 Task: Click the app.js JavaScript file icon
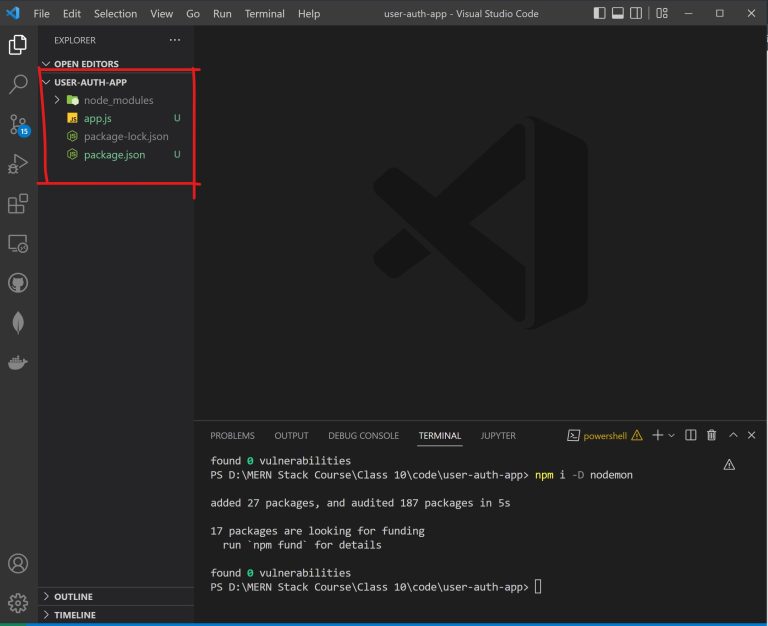tap(72, 119)
